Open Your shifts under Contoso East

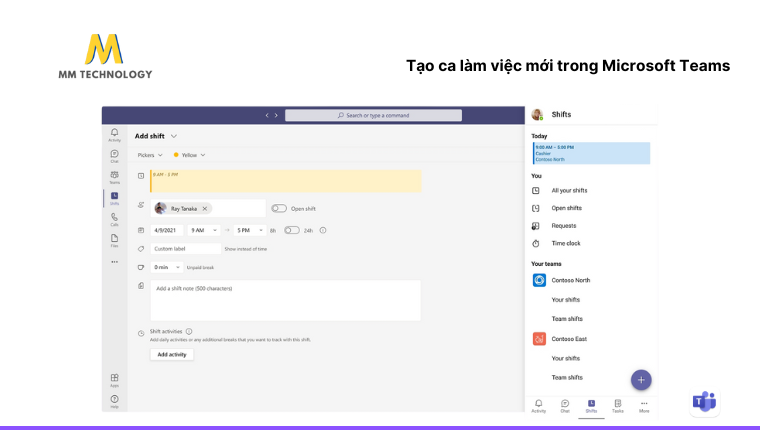click(566, 358)
